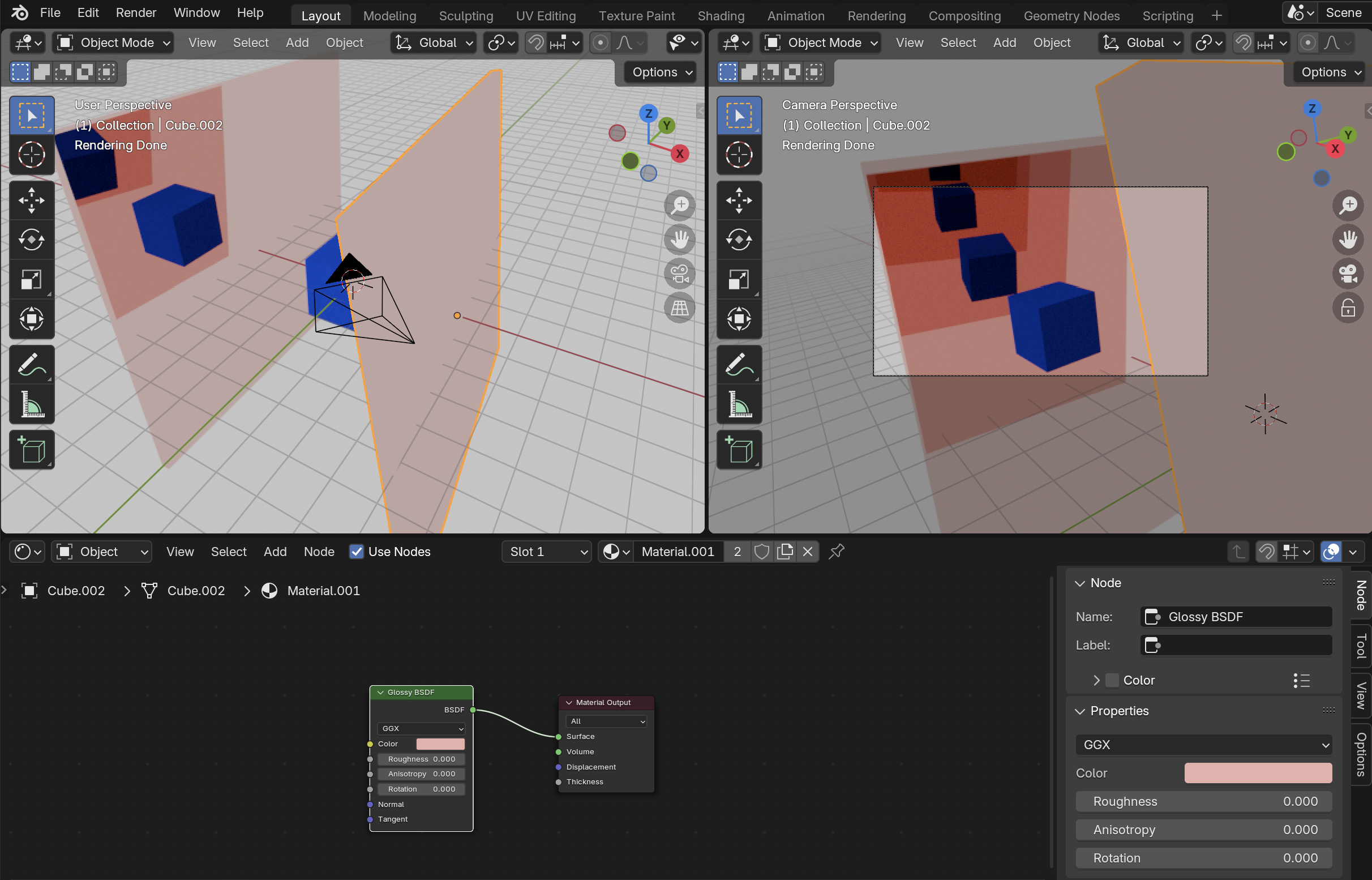Viewport: 1372px width, 880px height.
Task: Toggle camera view icon in left viewport
Action: (680, 274)
